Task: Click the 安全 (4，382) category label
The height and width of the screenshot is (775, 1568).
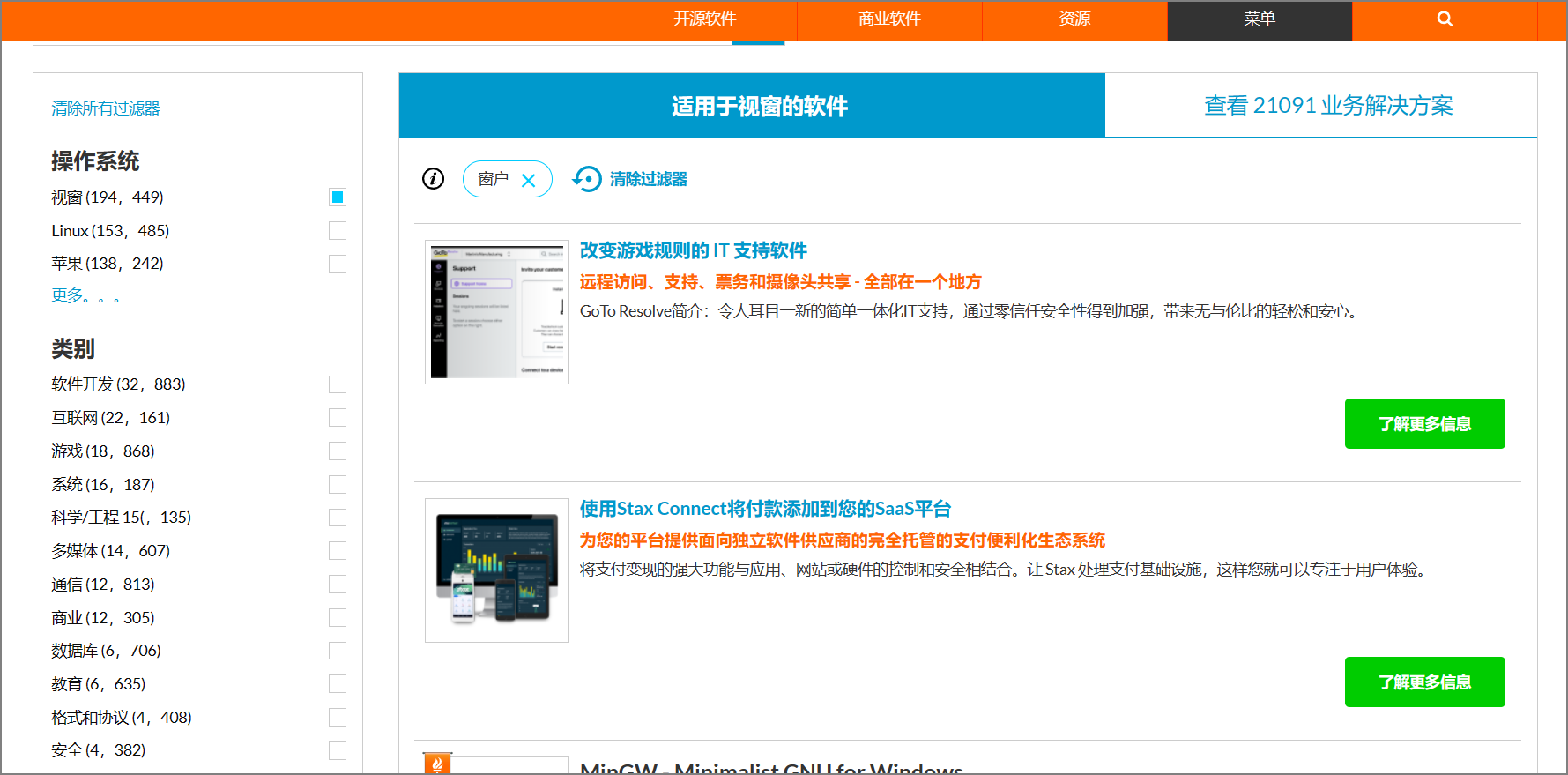Action: click(x=99, y=750)
